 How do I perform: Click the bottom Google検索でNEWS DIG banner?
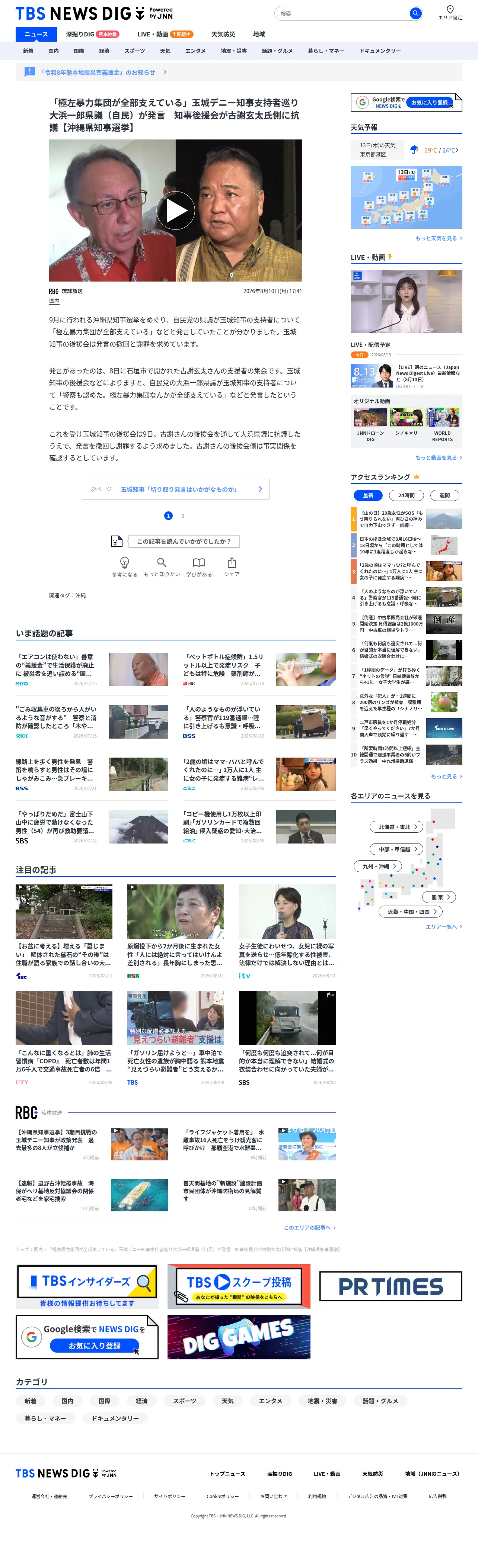pyautogui.click(x=87, y=1337)
